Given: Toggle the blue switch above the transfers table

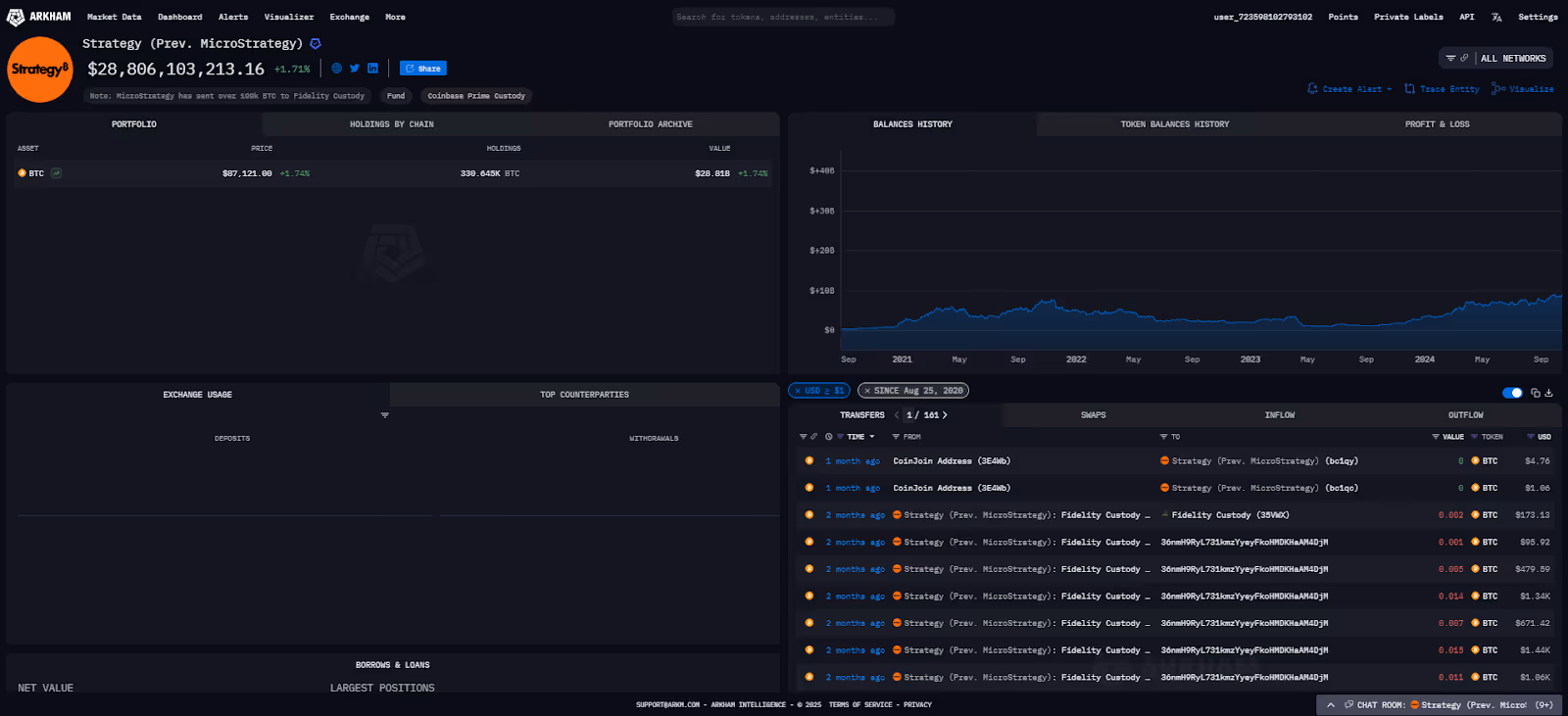Looking at the screenshot, I should click(x=1512, y=393).
